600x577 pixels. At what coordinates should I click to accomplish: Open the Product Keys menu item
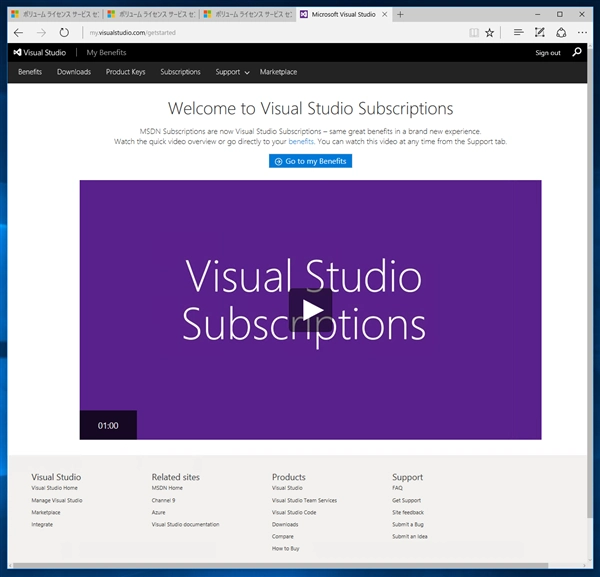click(x=126, y=72)
